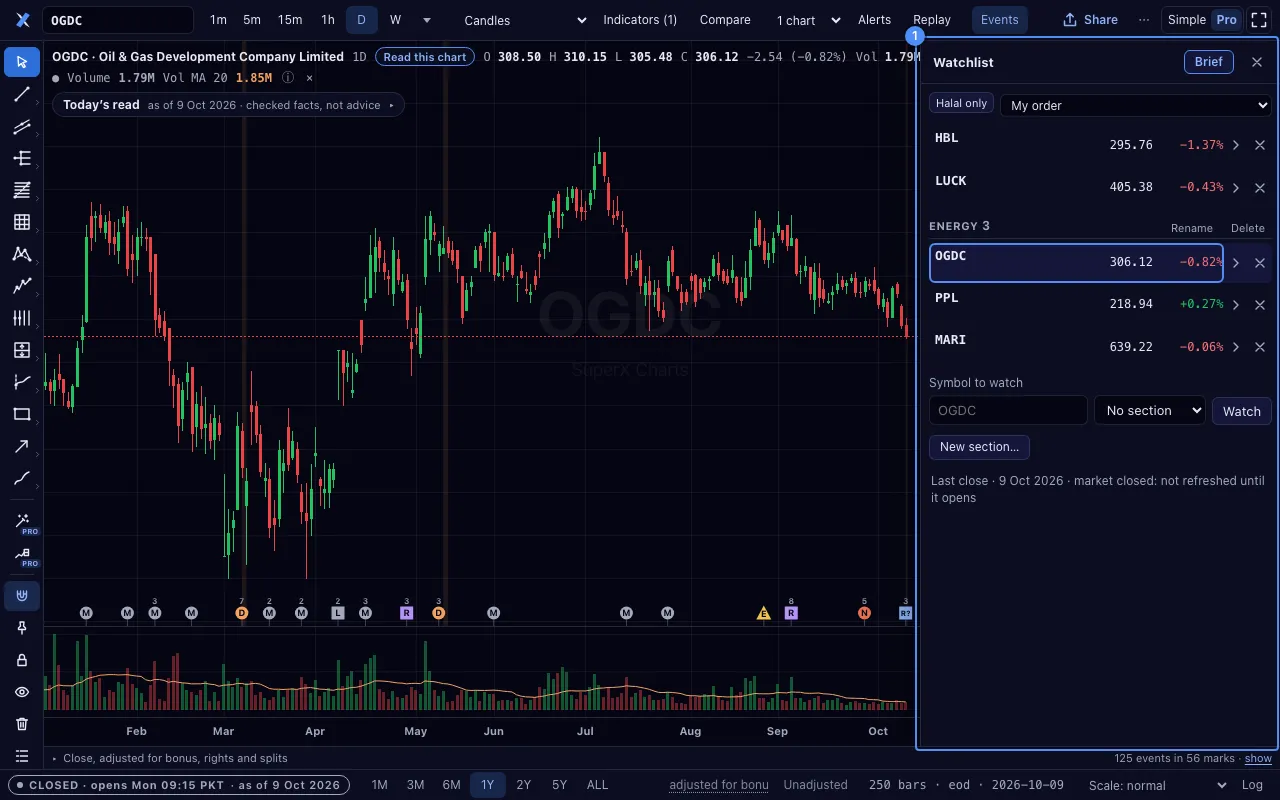This screenshot has width=1280, height=800.
Task: Select the rectangle shape tool
Action: pyautogui.click(x=22, y=414)
